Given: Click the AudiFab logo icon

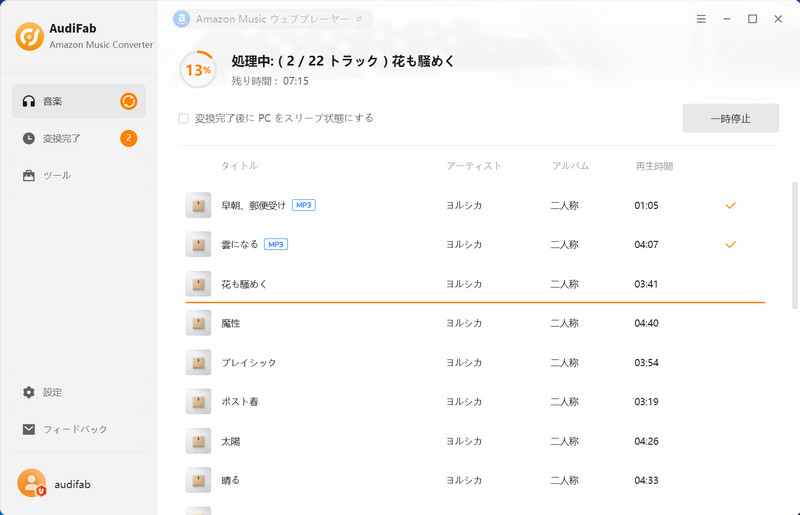Looking at the screenshot, I should tap(29, 36).
